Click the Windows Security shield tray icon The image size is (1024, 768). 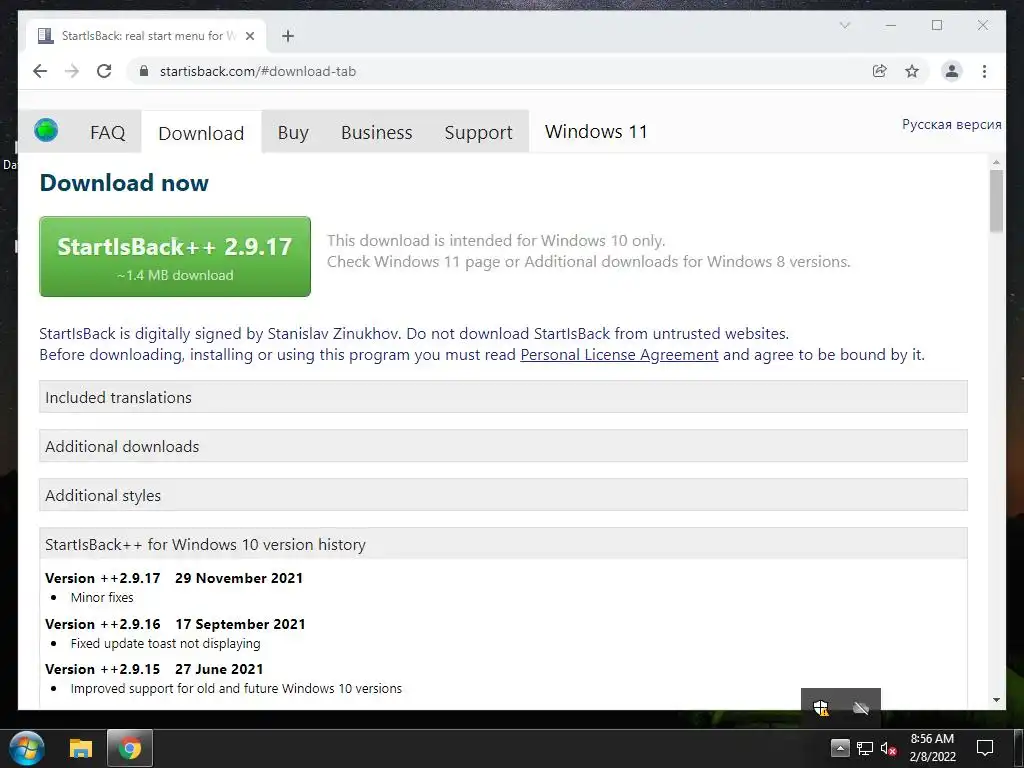(x=821, y=707)
